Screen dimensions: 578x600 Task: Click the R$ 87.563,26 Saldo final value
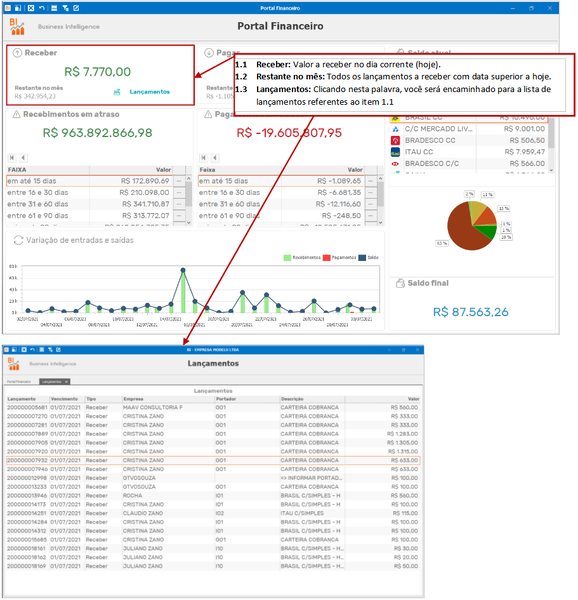pyautogui.click(x=471, y=312)
